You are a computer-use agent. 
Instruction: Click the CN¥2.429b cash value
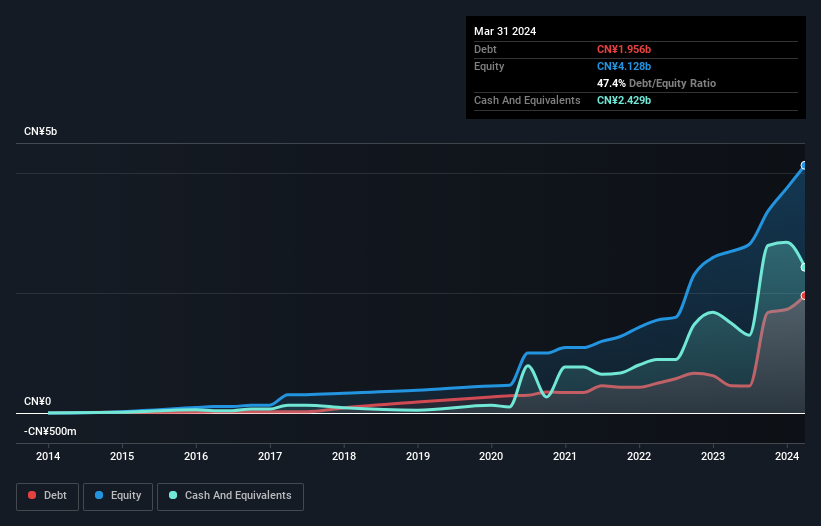pos(624,100)
